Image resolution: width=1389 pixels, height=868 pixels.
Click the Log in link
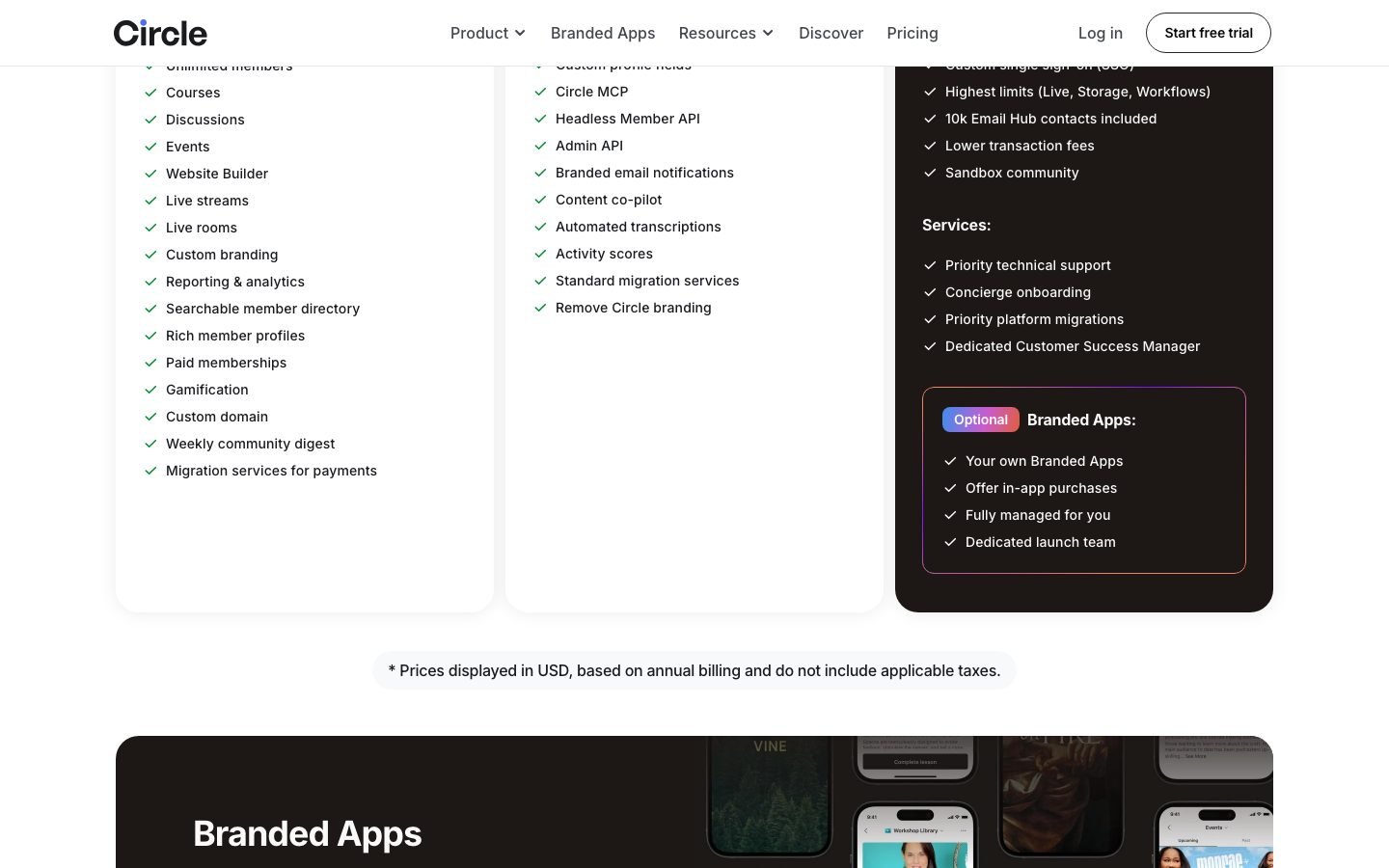click(x=1101, y=33)
